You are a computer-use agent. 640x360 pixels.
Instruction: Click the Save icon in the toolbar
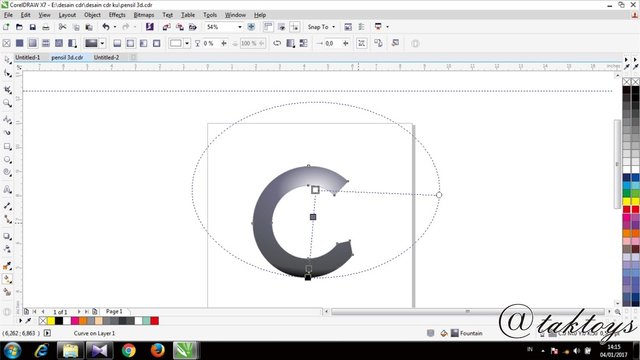(33, 27)
